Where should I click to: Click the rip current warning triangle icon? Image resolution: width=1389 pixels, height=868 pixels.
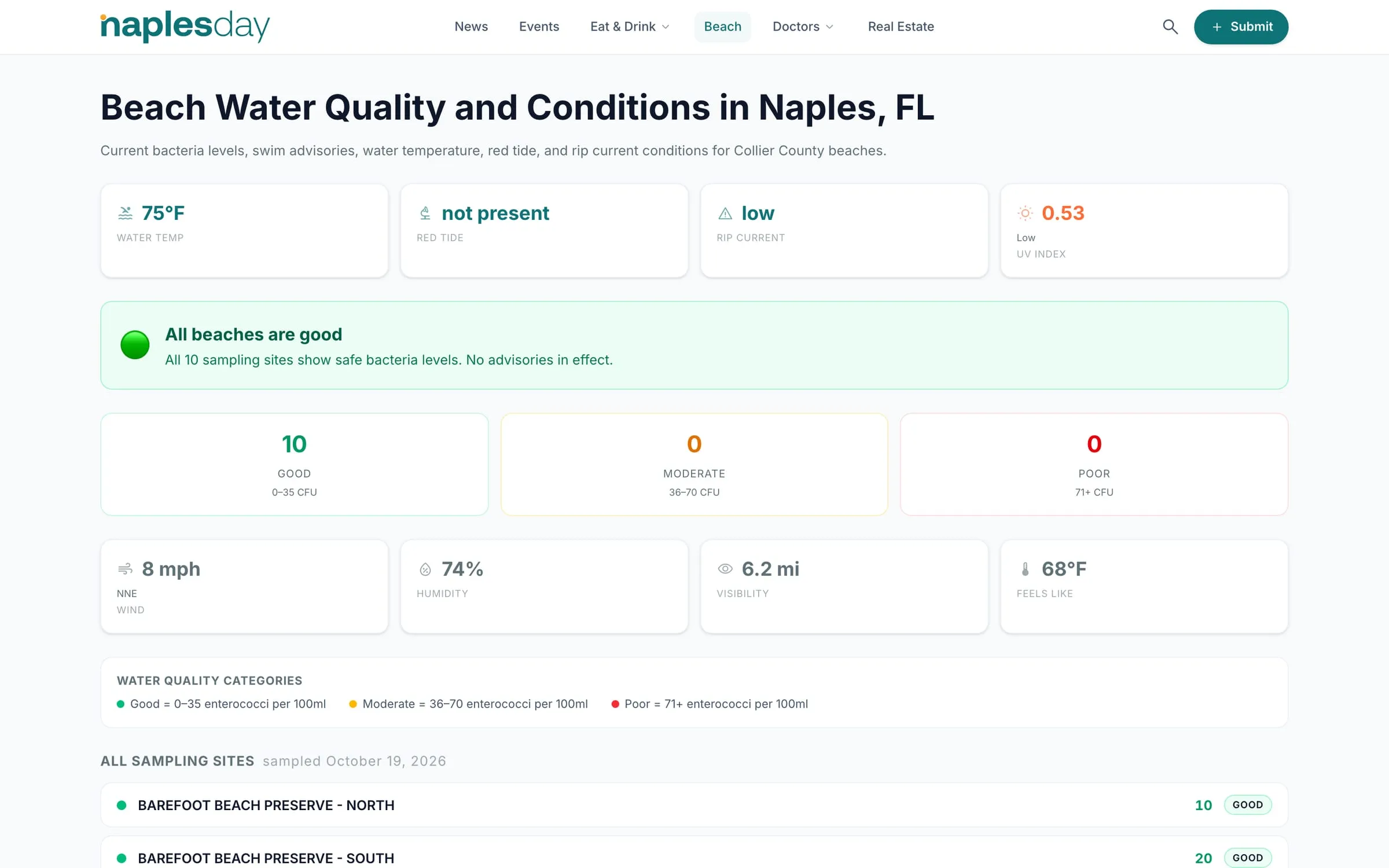(x=725, y=214)
